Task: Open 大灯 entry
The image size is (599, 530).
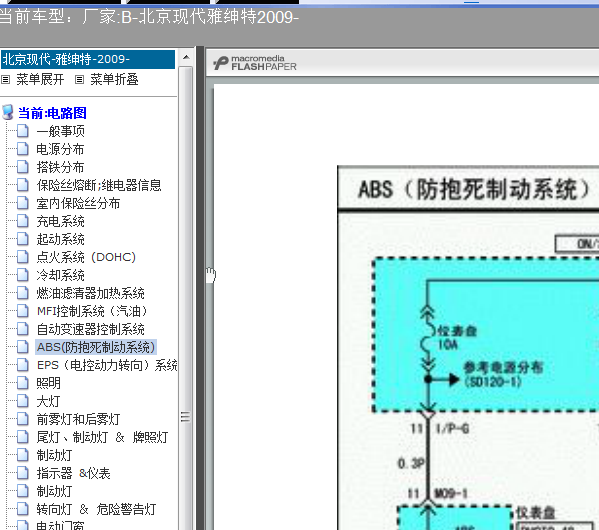Action: (48, 401)
